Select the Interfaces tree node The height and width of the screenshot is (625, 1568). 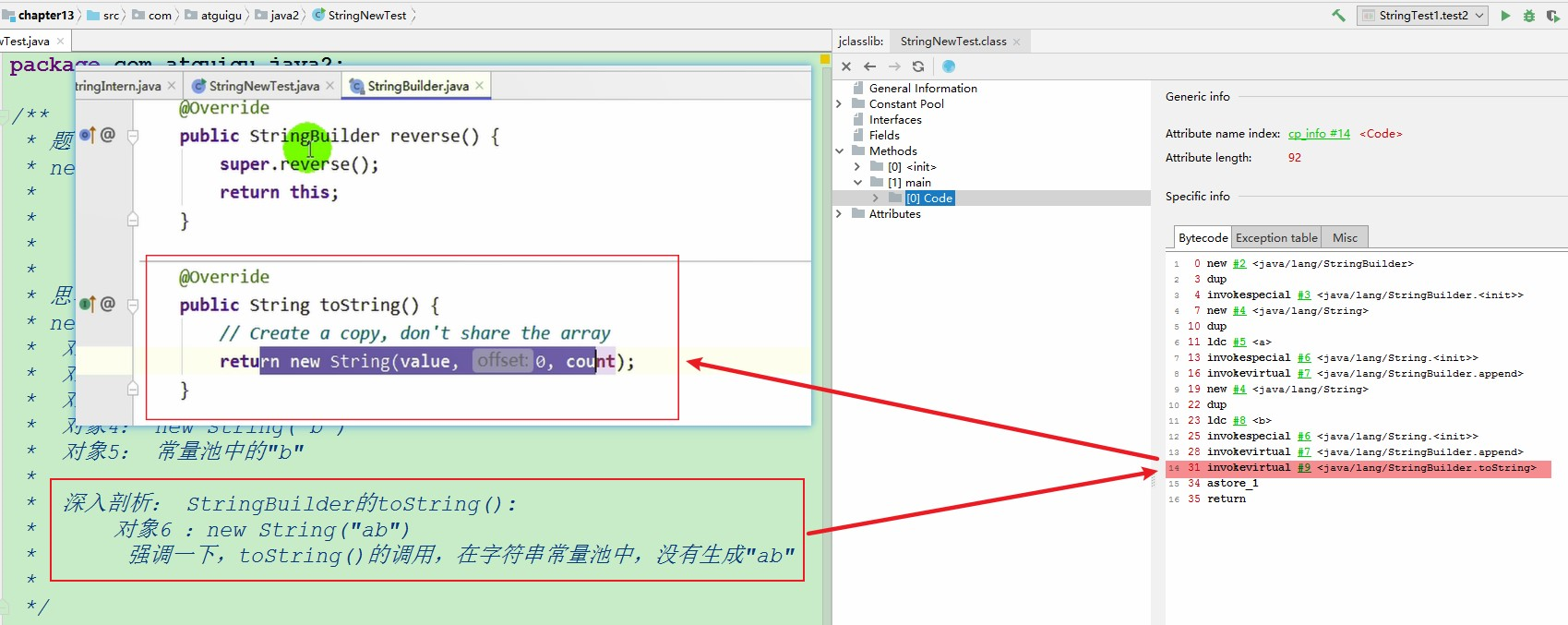895,120
